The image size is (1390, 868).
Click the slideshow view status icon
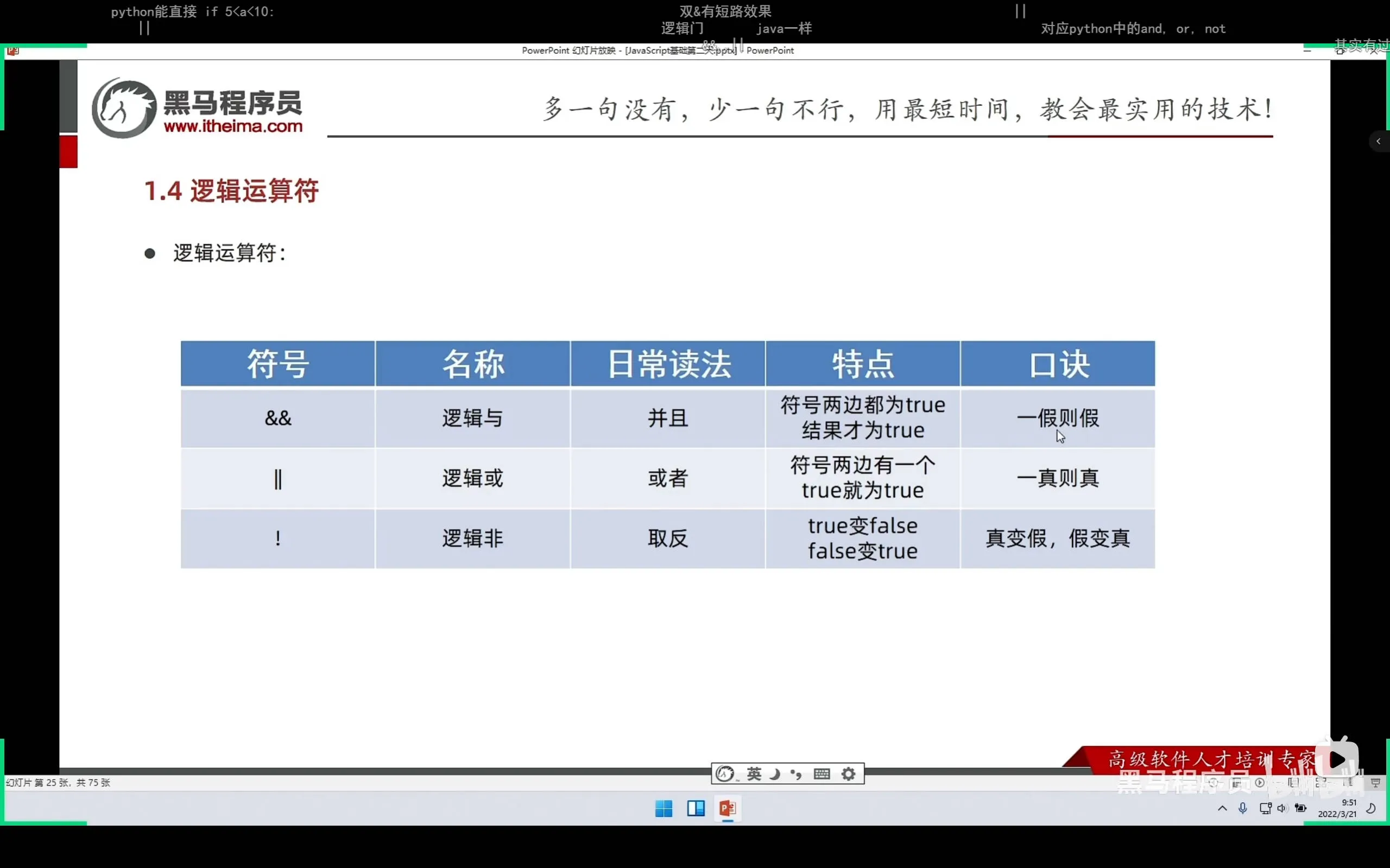1376,782
